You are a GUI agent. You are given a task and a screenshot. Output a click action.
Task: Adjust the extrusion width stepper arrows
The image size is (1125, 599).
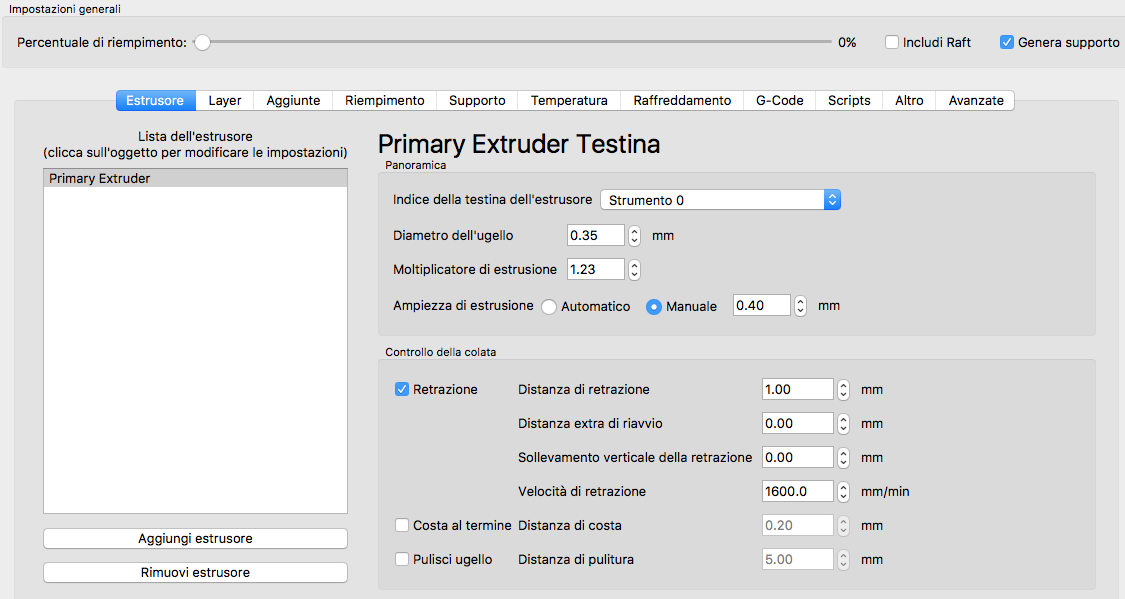coord(800,306)
